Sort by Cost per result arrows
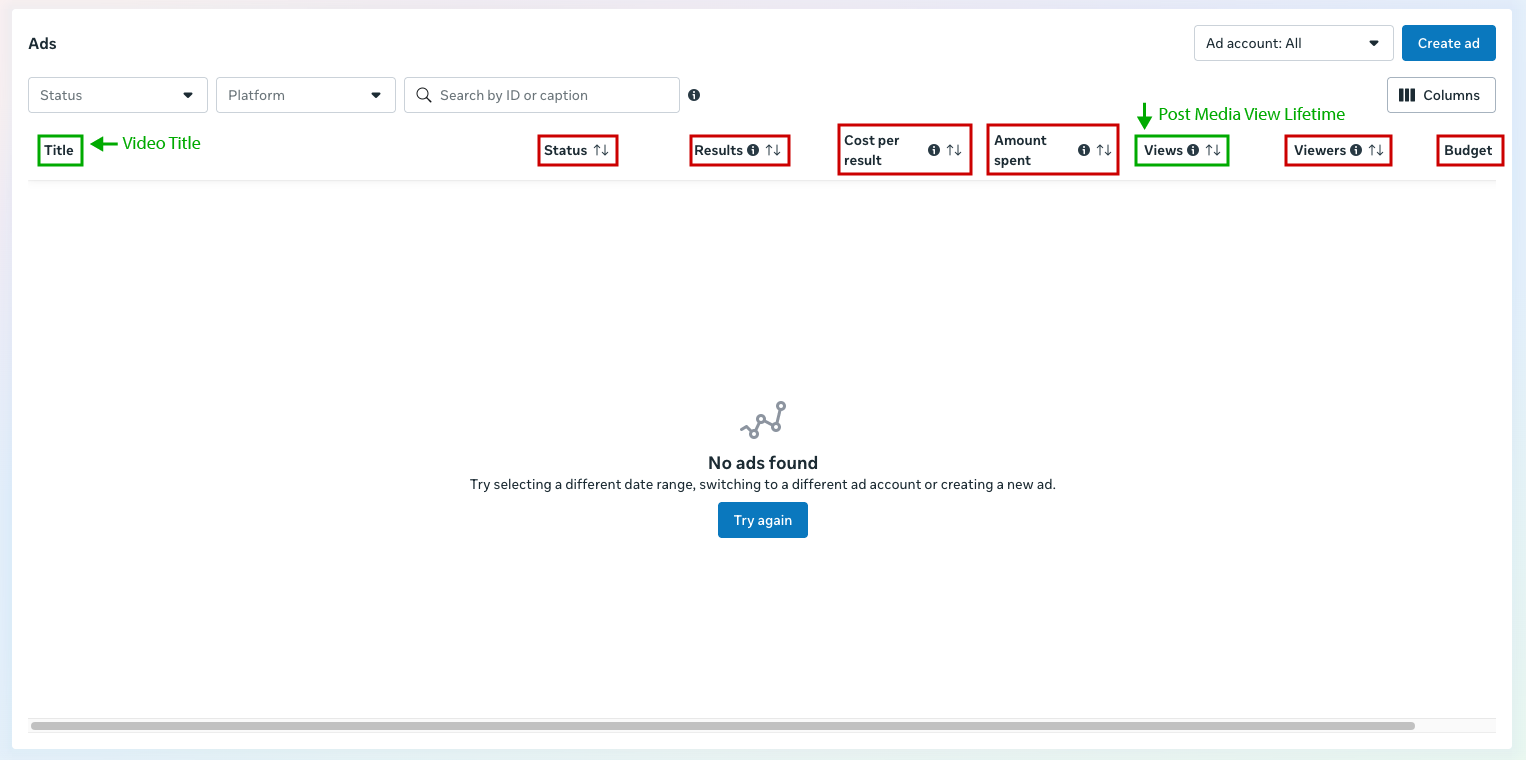The image size is (1526, 760). pos(954,150)
